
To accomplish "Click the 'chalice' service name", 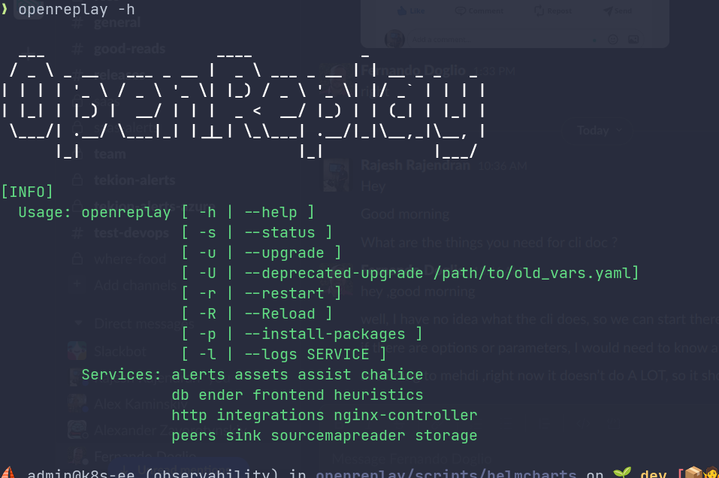I will (392, 374).
